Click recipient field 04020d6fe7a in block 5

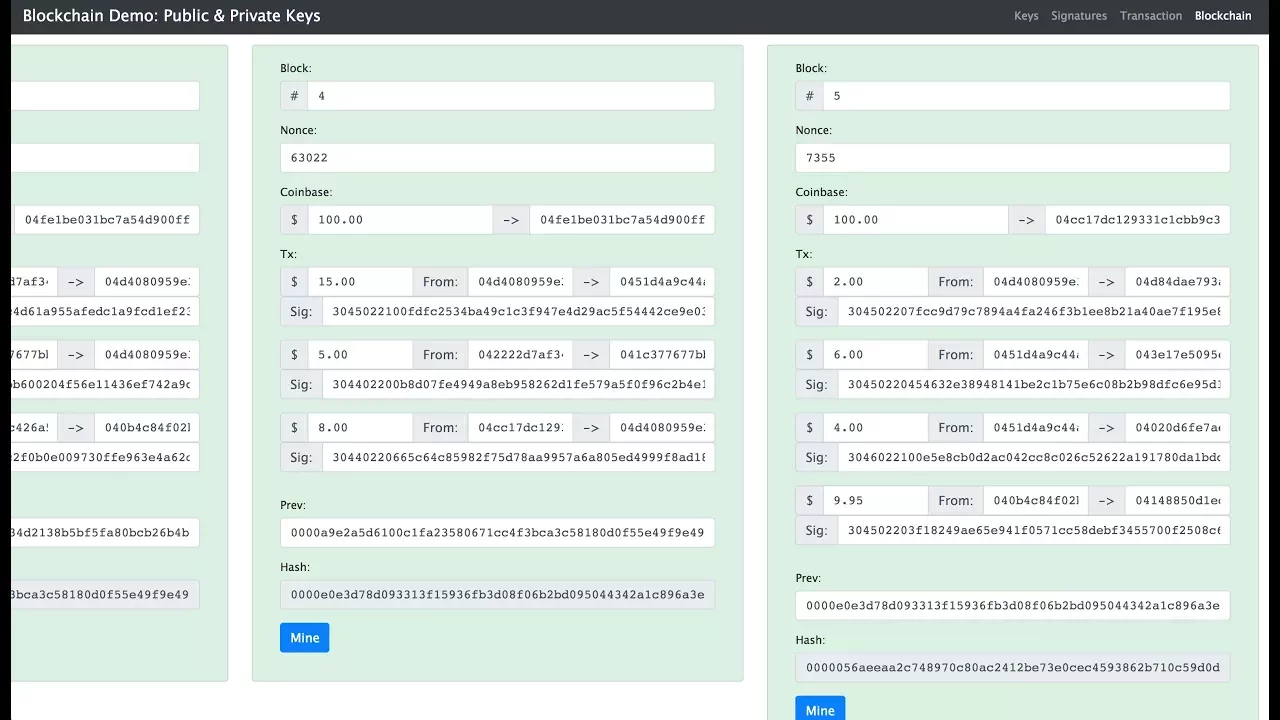1177,428
